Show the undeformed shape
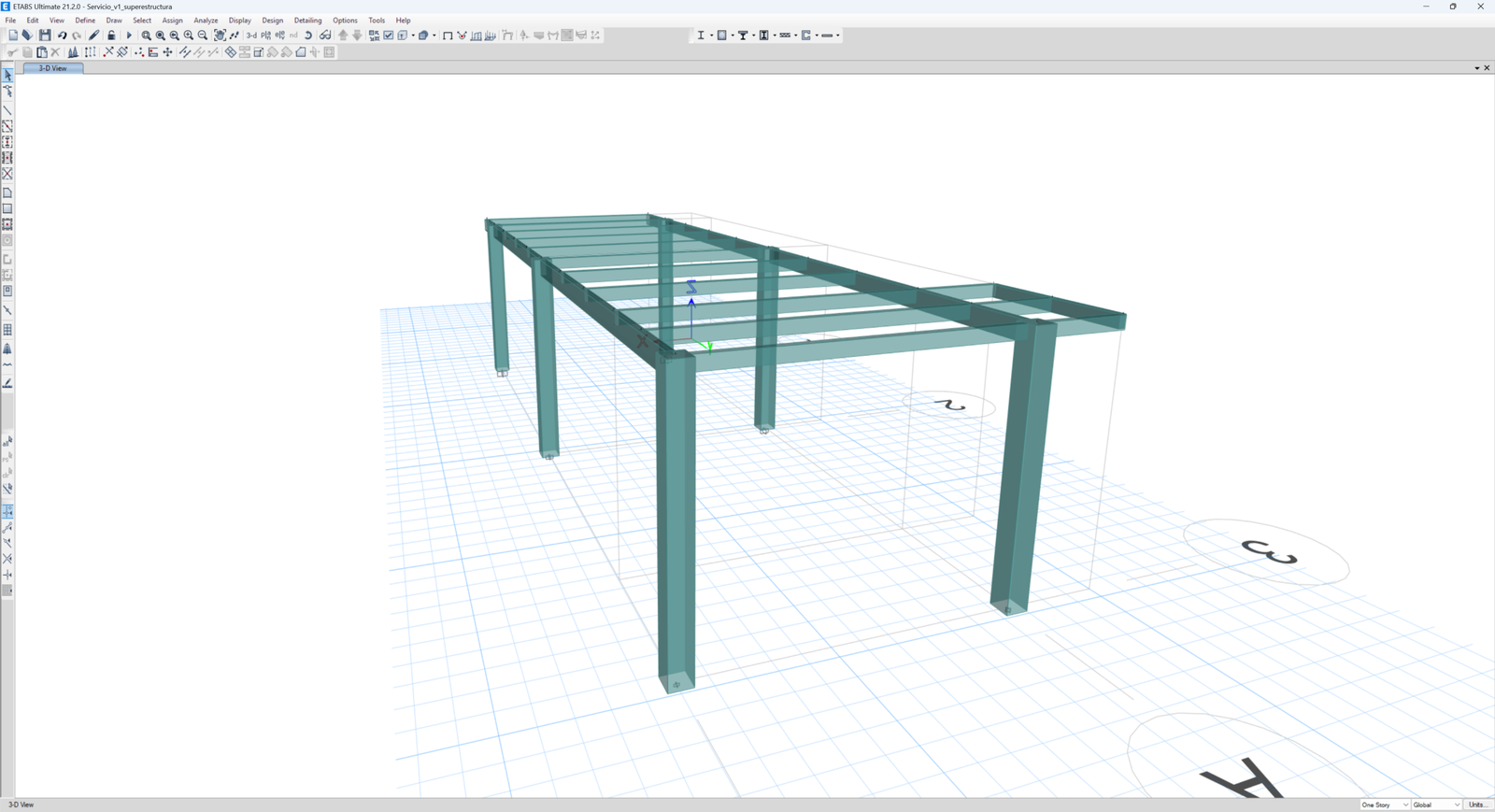 (x=448, y=36)
